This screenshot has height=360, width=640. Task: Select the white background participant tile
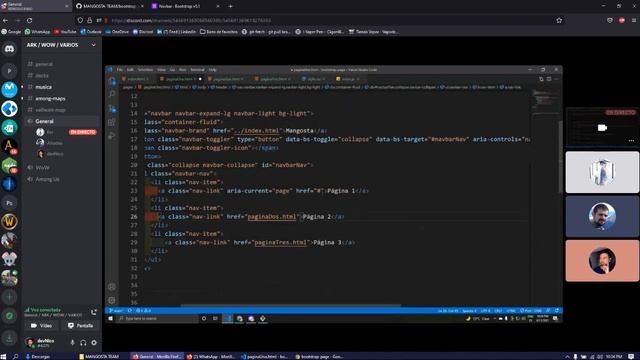point(602,172)
